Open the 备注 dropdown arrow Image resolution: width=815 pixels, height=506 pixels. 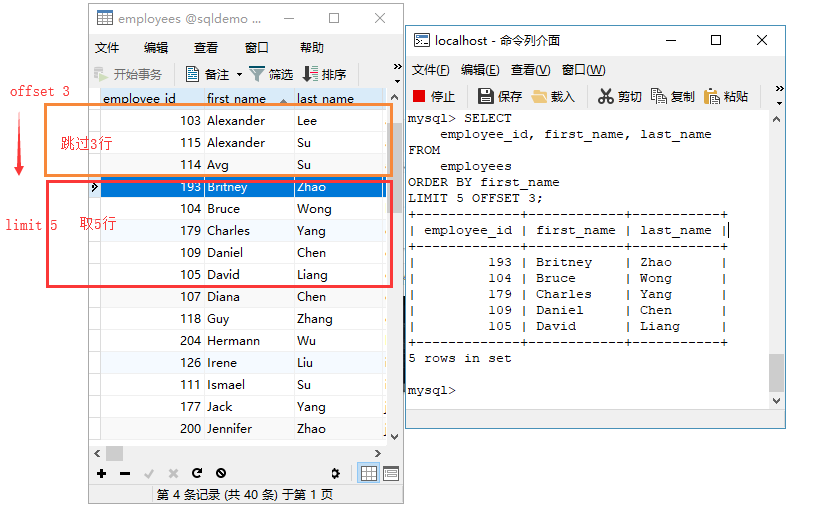tap(239, 75)
